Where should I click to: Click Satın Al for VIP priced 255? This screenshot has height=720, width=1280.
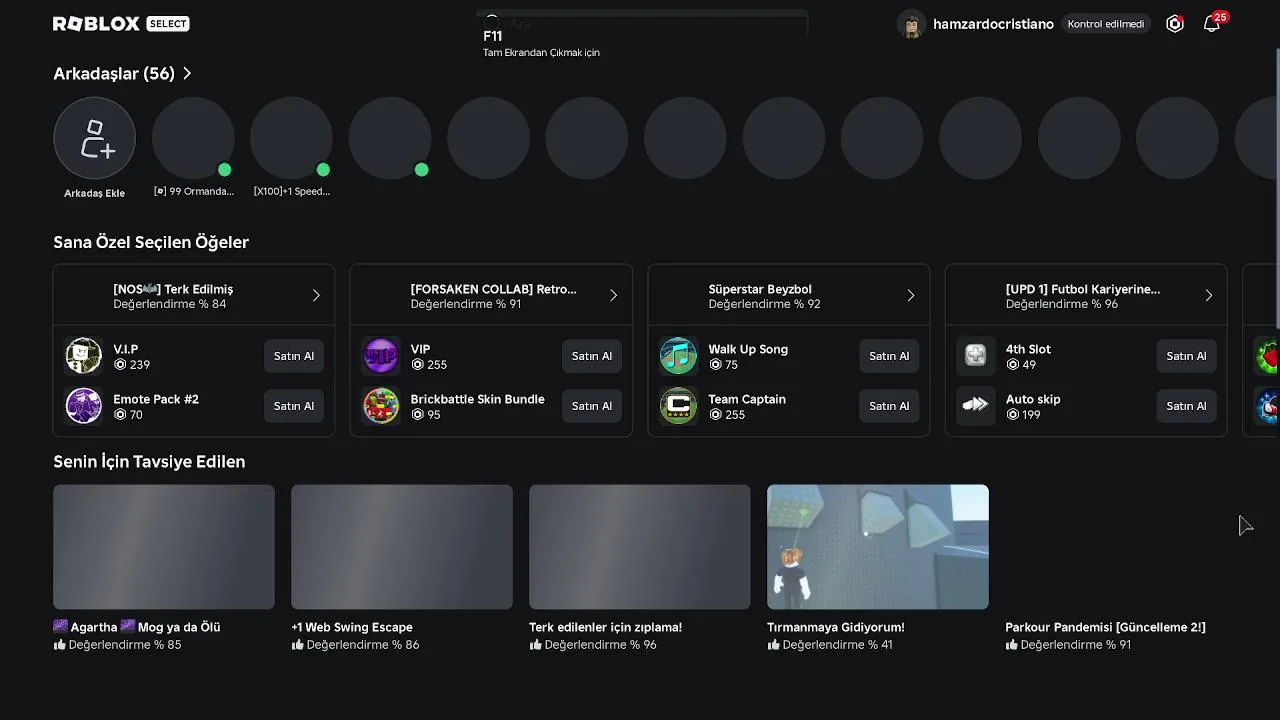point(591,356)
